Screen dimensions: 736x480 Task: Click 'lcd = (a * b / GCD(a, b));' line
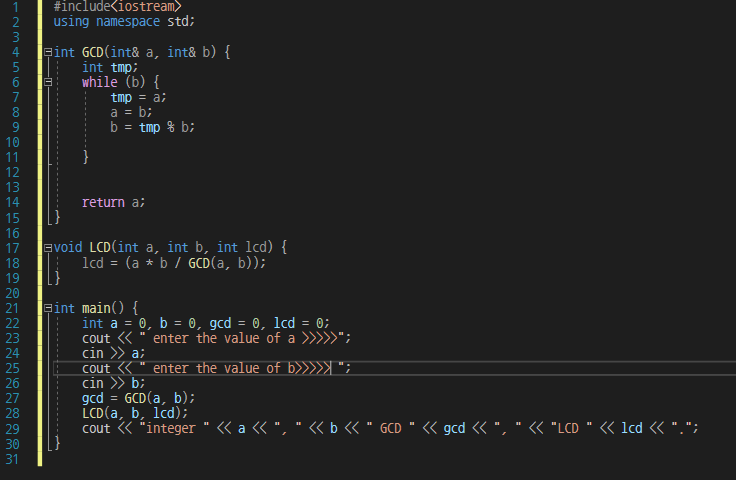(174, 263)
